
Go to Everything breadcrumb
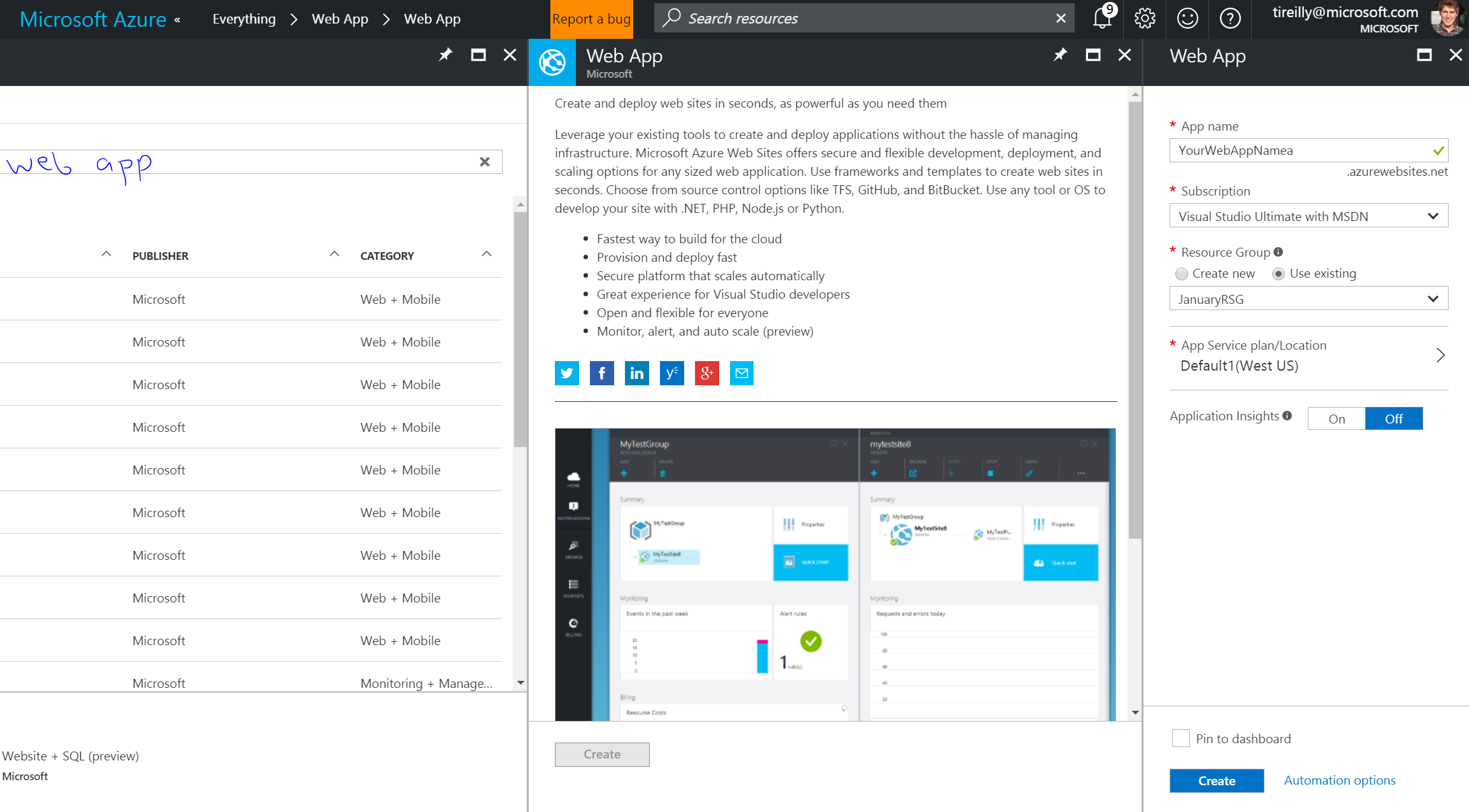tap(244, 19)
